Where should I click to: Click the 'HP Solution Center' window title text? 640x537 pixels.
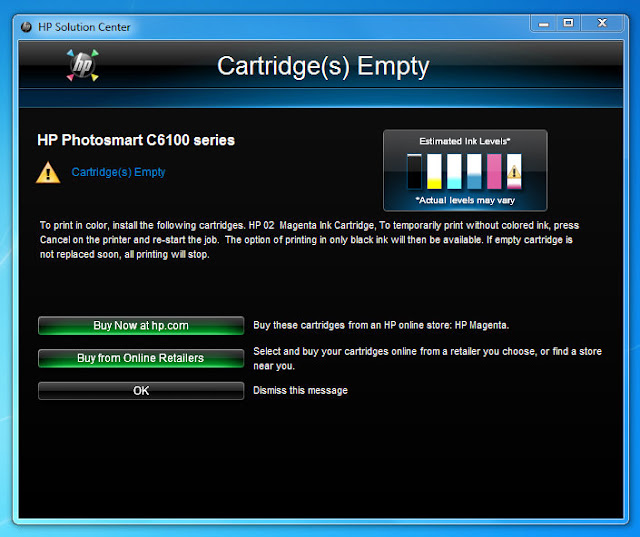(x=84, y=27)
